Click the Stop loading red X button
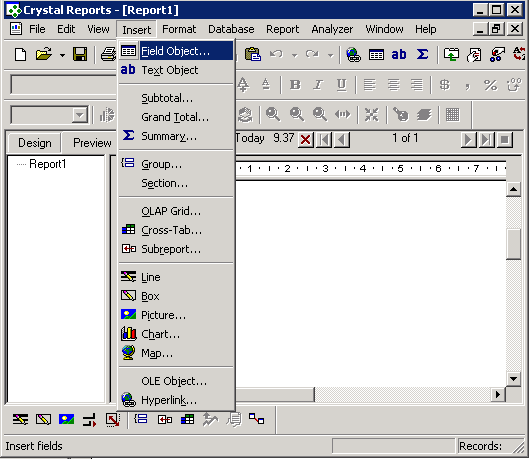Viewport: 529px width, 459px height. 306,139
